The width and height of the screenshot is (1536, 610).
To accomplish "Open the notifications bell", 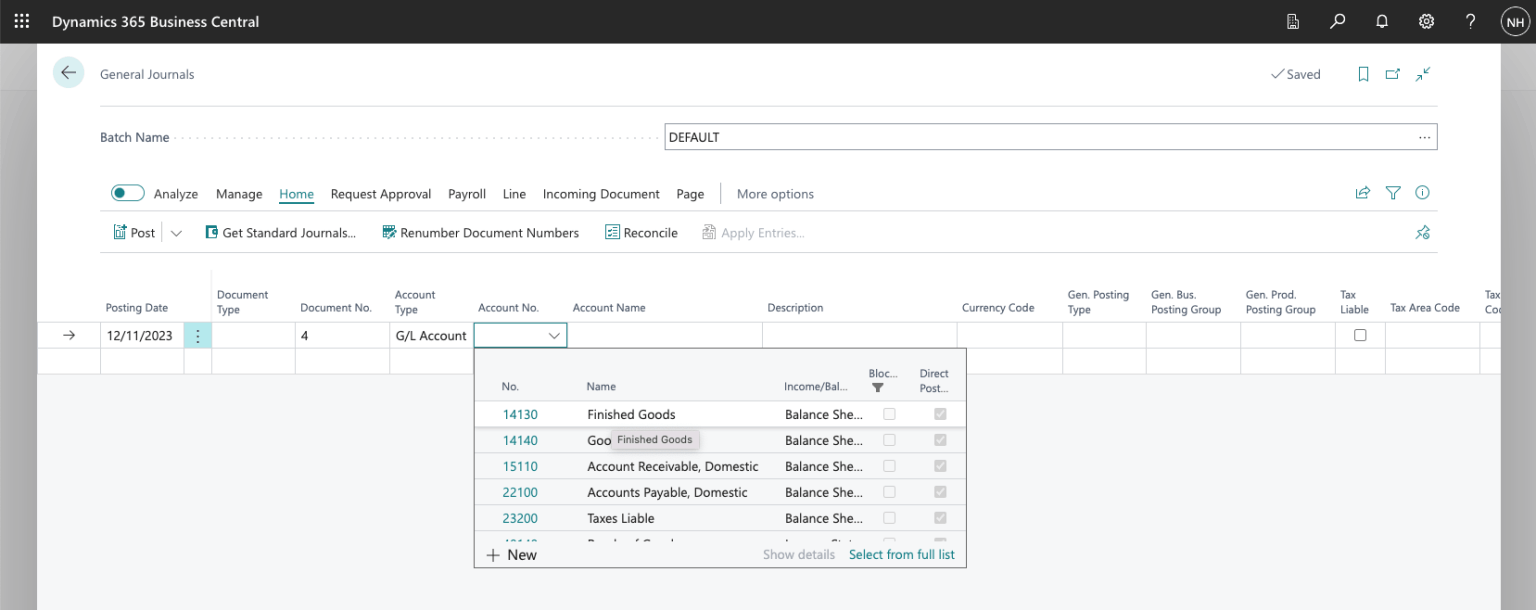I will 1382,21.
